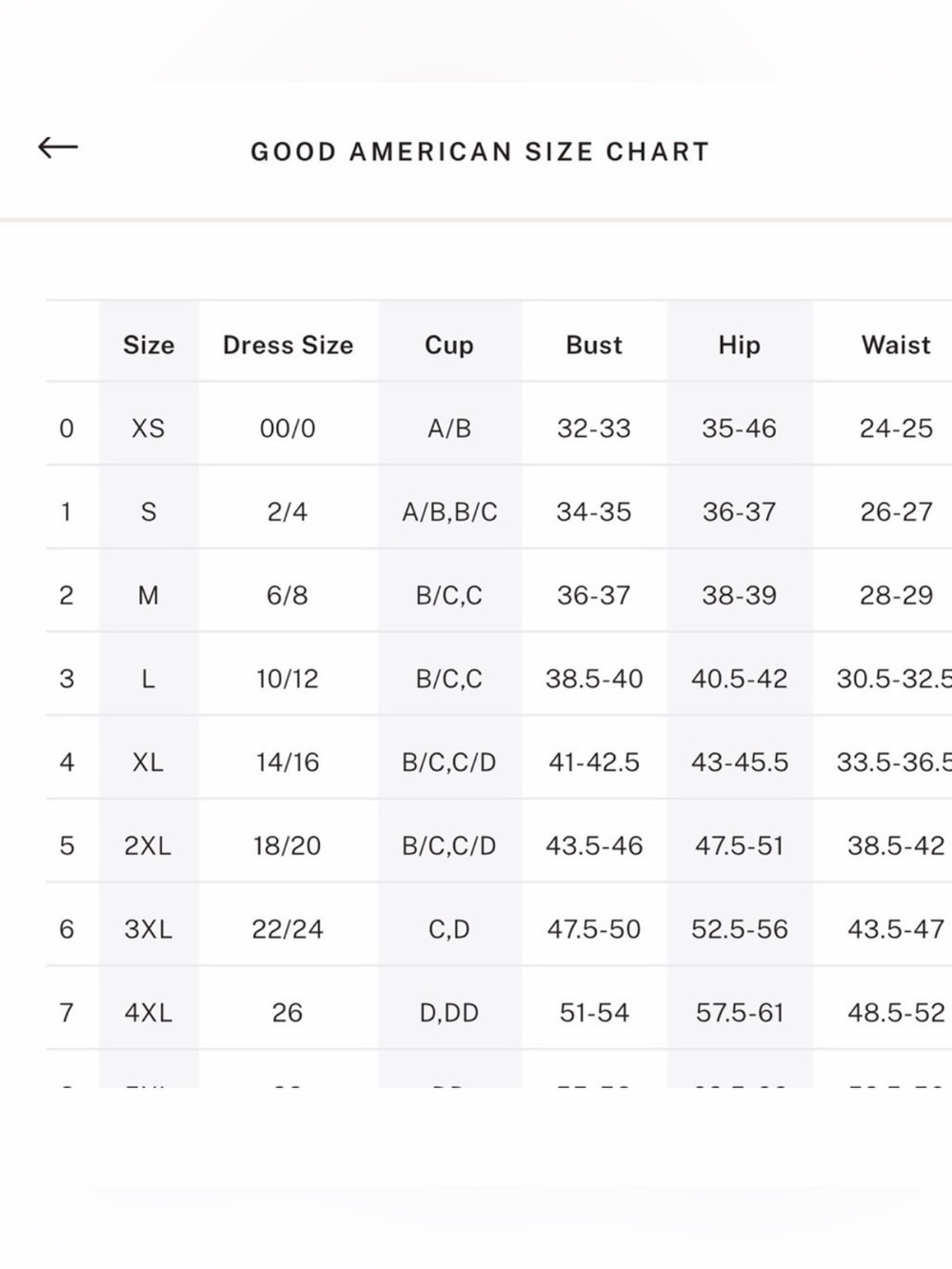Select the B/C,C cup cell in row M
The width and height of the screenshot is (952, 1269).
(x=449, y=596)
